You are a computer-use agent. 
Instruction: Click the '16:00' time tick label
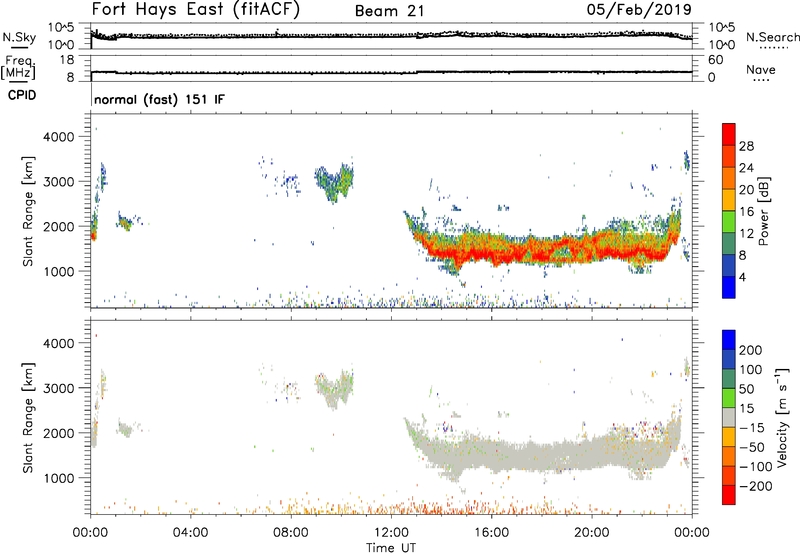[x=491, y=533]
